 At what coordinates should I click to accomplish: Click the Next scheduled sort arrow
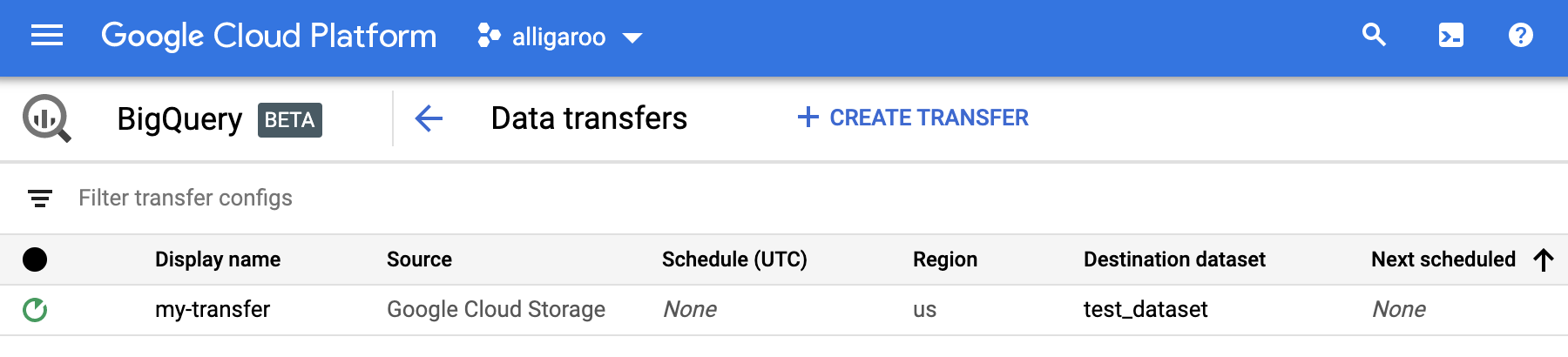(1544, 259)
